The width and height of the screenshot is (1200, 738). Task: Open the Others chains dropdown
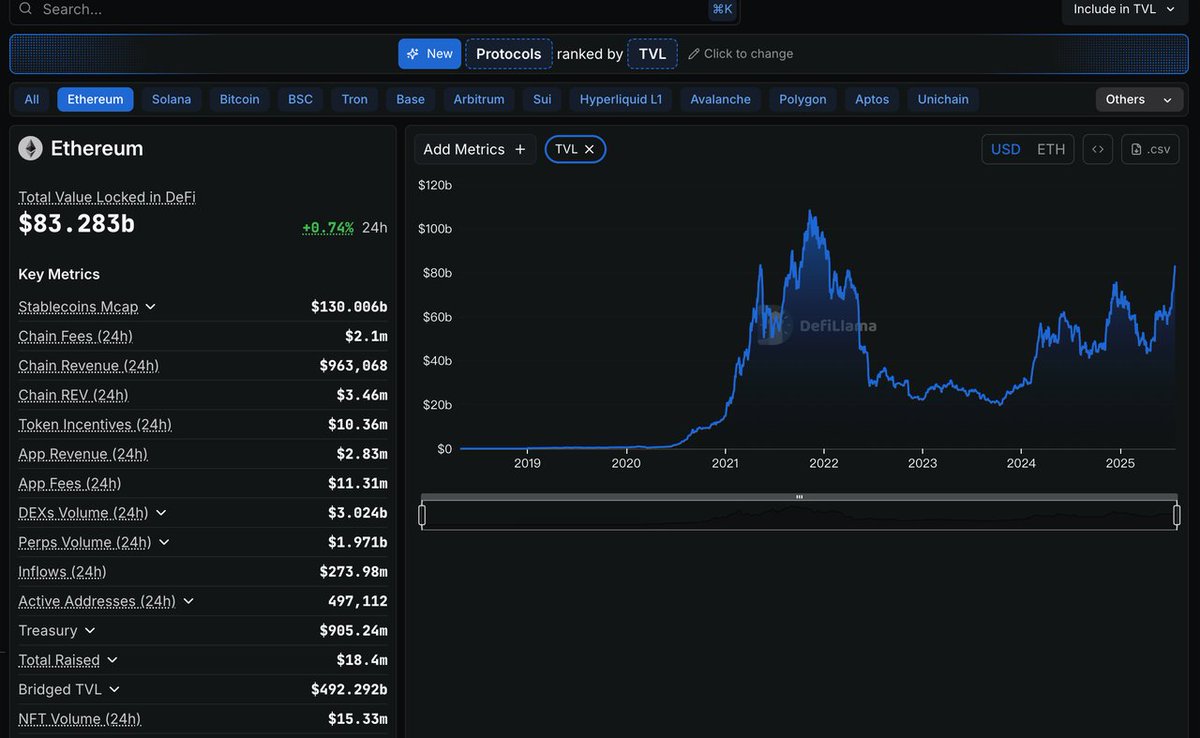click(x=1138, y=99)
